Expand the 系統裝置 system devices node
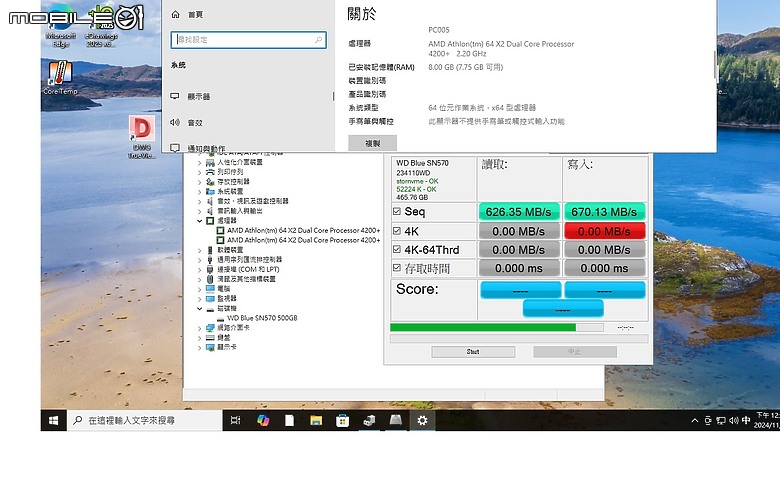This screenshot has width=780, height=487. coord(199,192)
